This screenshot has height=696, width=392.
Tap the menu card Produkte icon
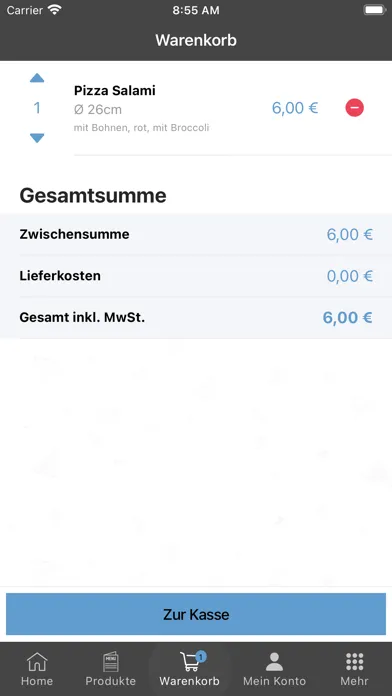(x=111, y=662)
